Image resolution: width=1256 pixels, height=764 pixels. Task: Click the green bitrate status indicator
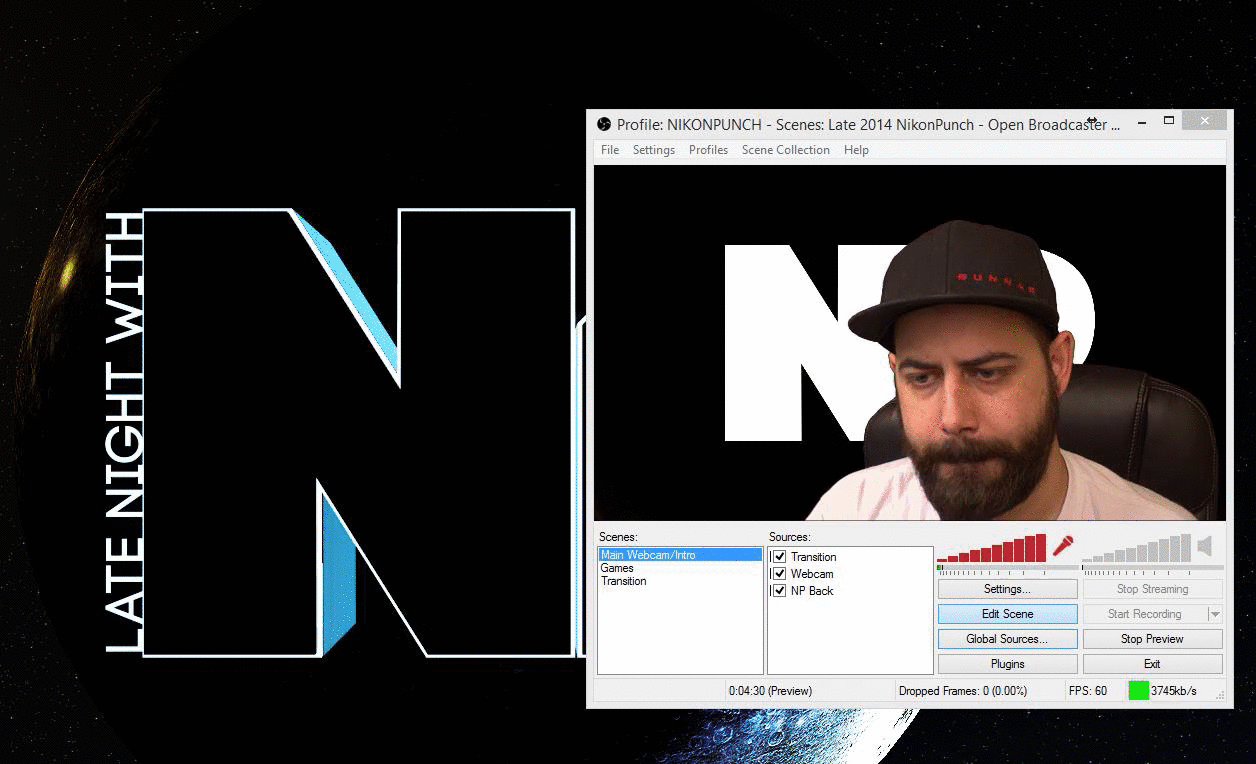(x=1138, y=690)
